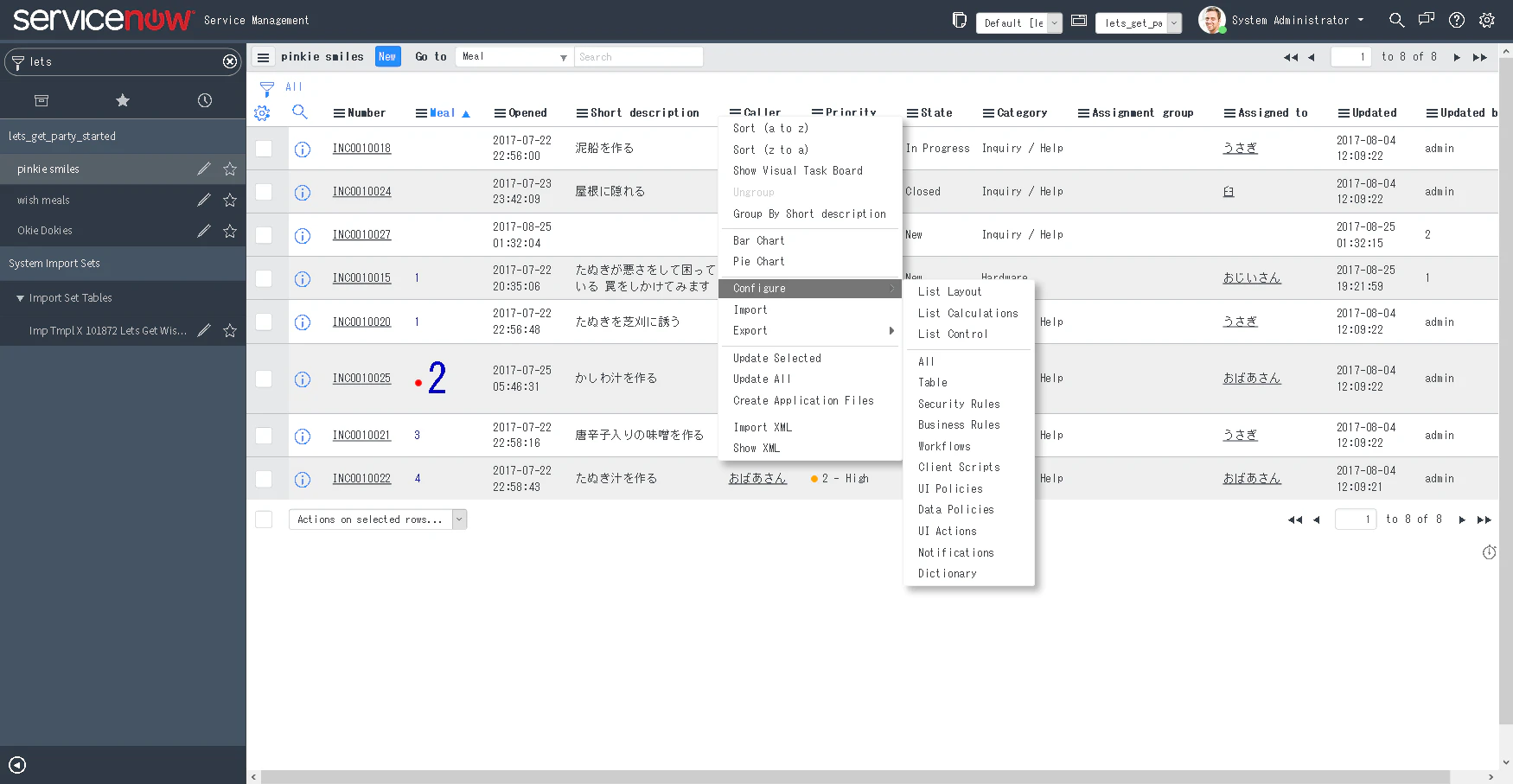Select checkbox for INC0010020 row
The image size is (1513, 784).
tap(264, 322)
